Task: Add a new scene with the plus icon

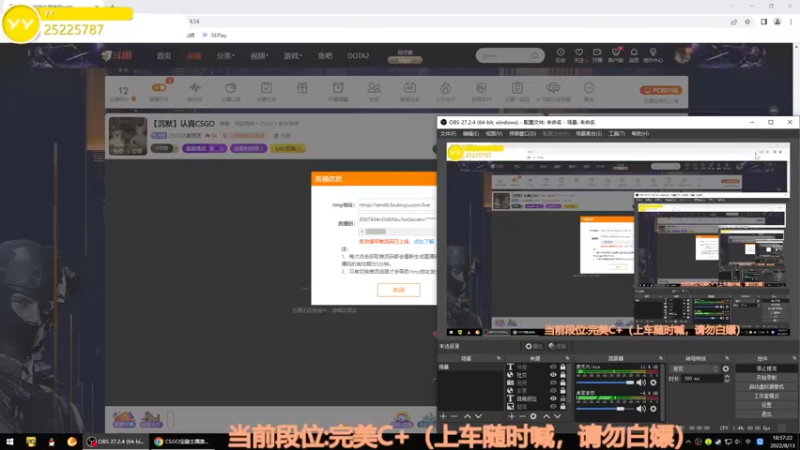Action: 443,416
